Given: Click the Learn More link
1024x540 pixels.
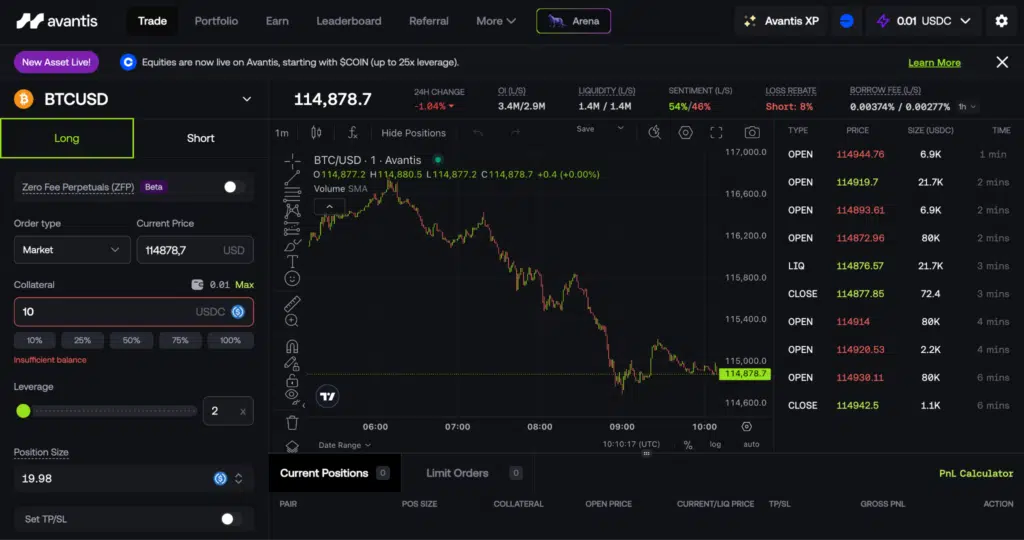Looking at the screenshot, I should coord(934,62).
